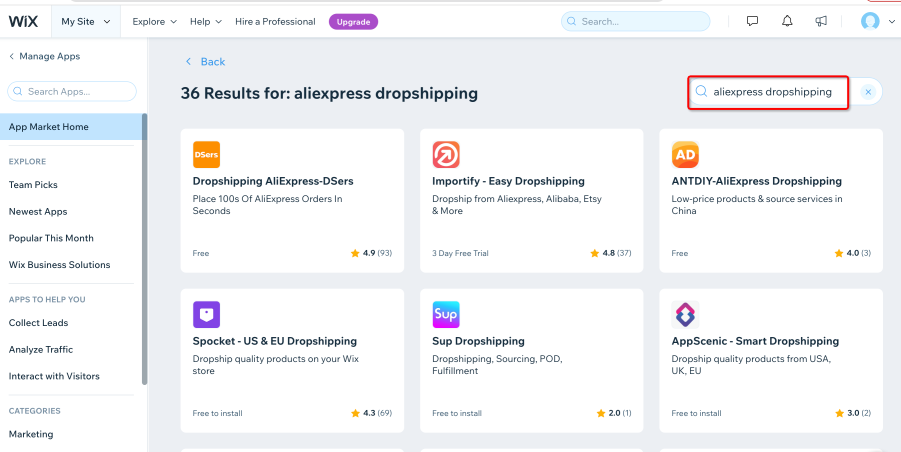Select the Importify app icon
This screenshot has width=901, height=452.
tap(446, 154)
